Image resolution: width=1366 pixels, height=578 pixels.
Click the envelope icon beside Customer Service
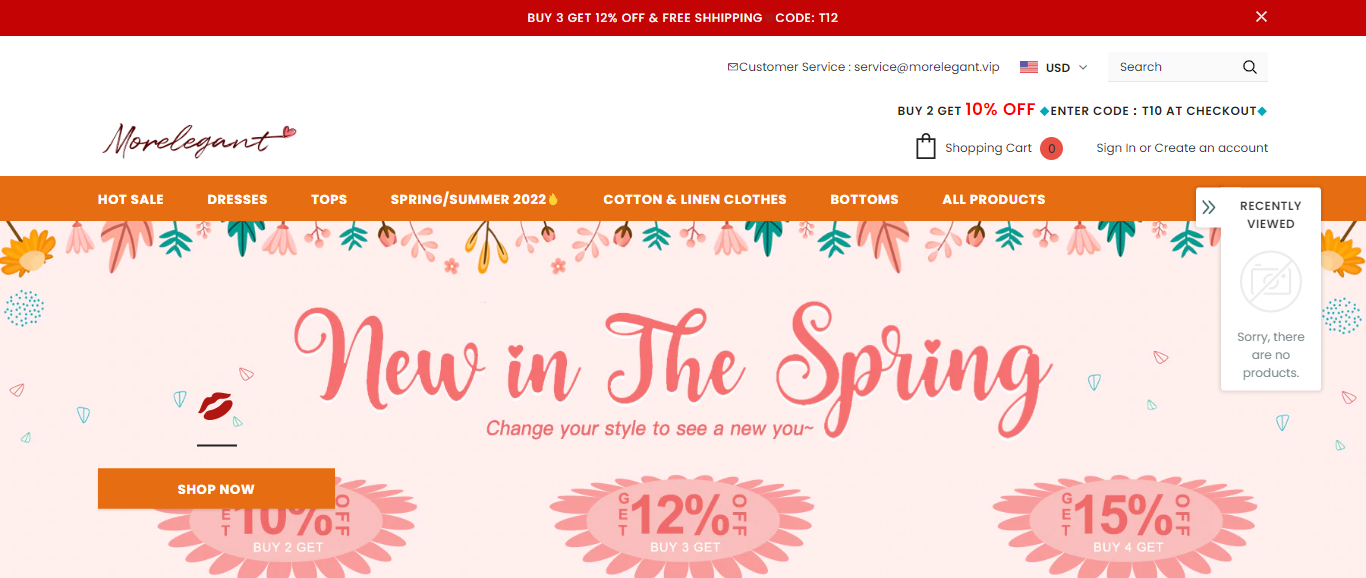click(x=733, y=67)
